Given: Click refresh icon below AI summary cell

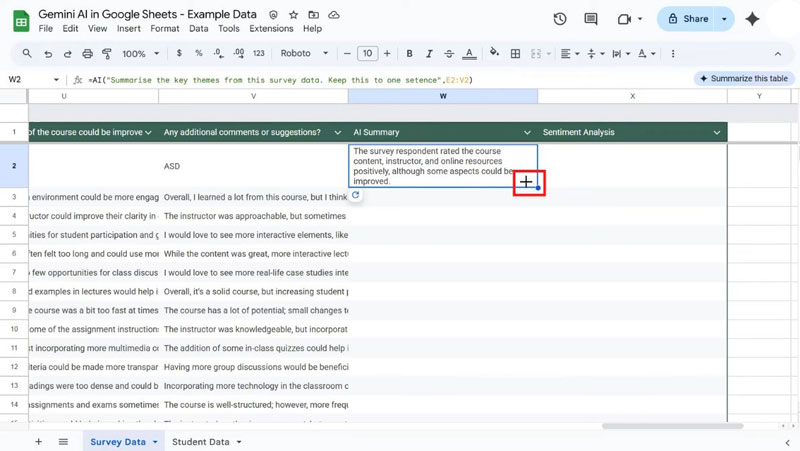Looking at the screenshot, I should (355, 196).
